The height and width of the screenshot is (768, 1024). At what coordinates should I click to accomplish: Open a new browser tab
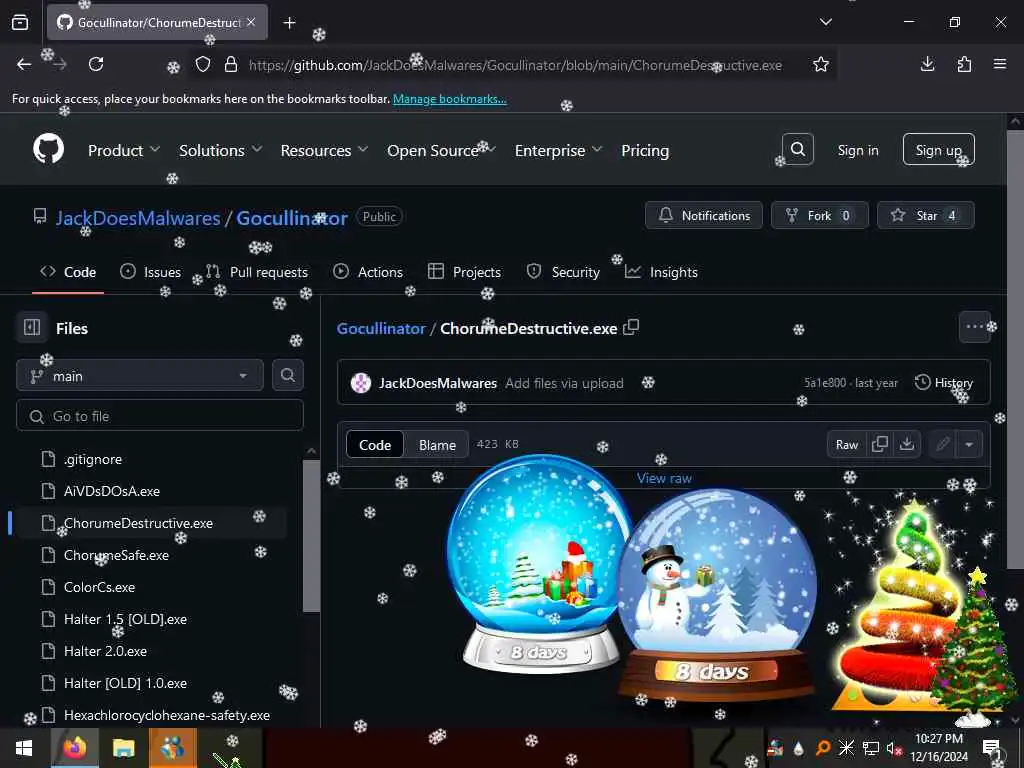pos(289,23)
